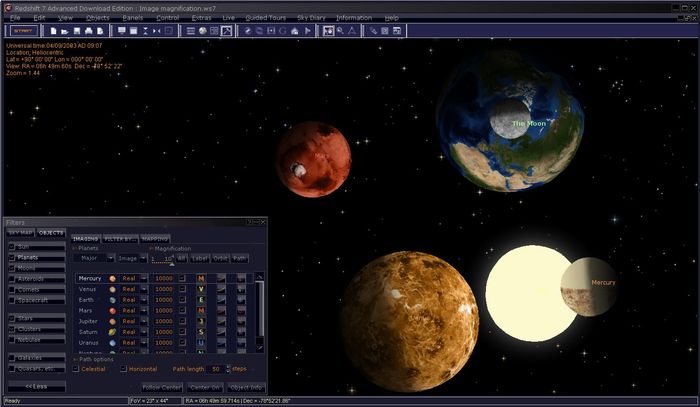Image resolution: width=700 pixels, height=407 pixels.
Task: Click the E label icon for Earth
Action: coord(201,300)
